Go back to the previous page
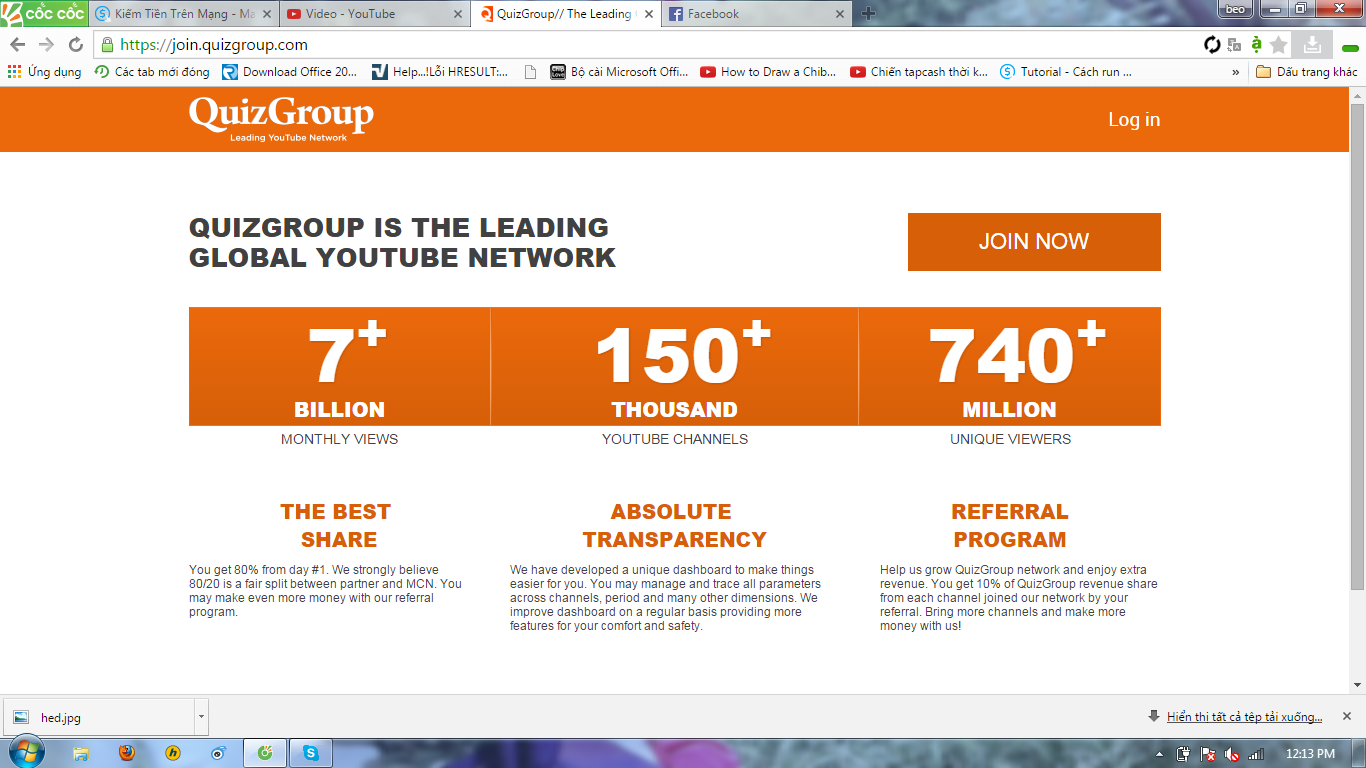Viewport: 1366px width, 768px height. pyautogui.click(x=18, y=45)
